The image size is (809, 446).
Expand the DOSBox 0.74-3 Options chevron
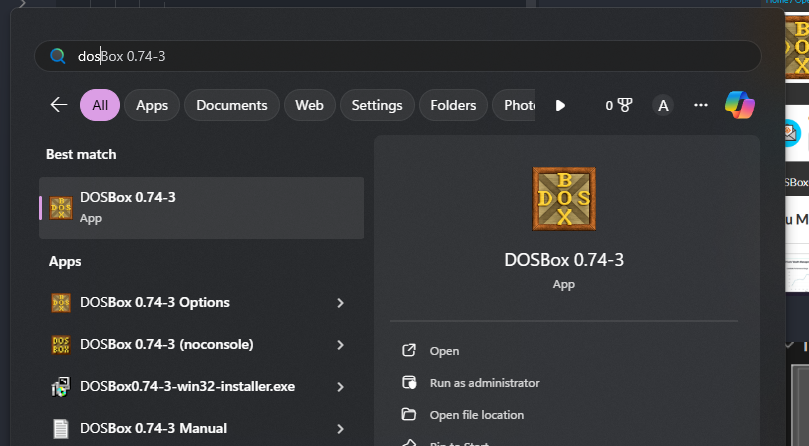click(341, 303)
